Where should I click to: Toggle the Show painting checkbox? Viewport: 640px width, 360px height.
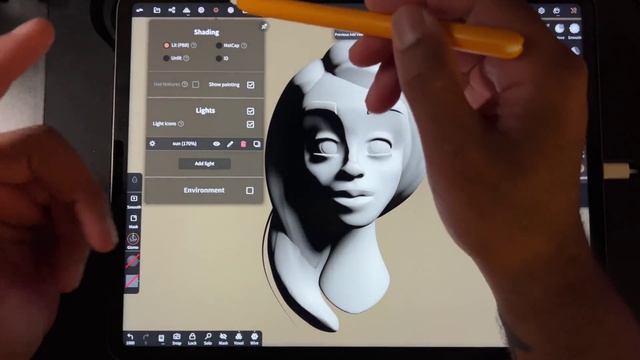pos(251,85)
